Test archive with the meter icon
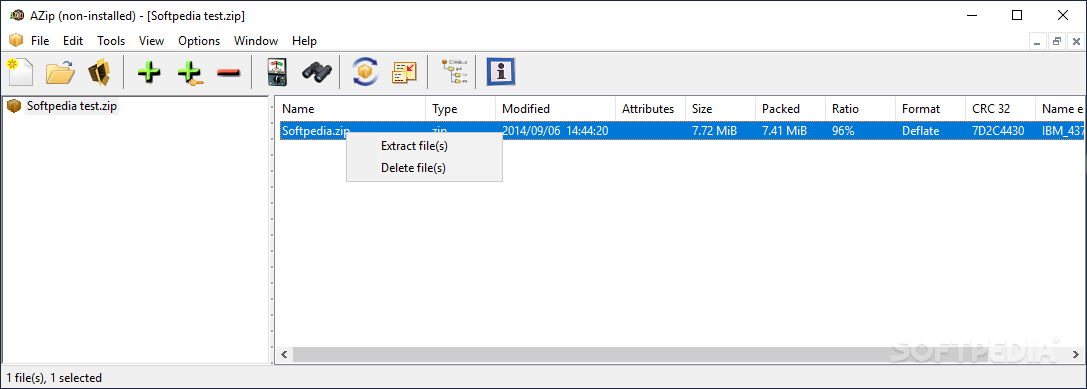1087x389 pixels. point(277,72)
